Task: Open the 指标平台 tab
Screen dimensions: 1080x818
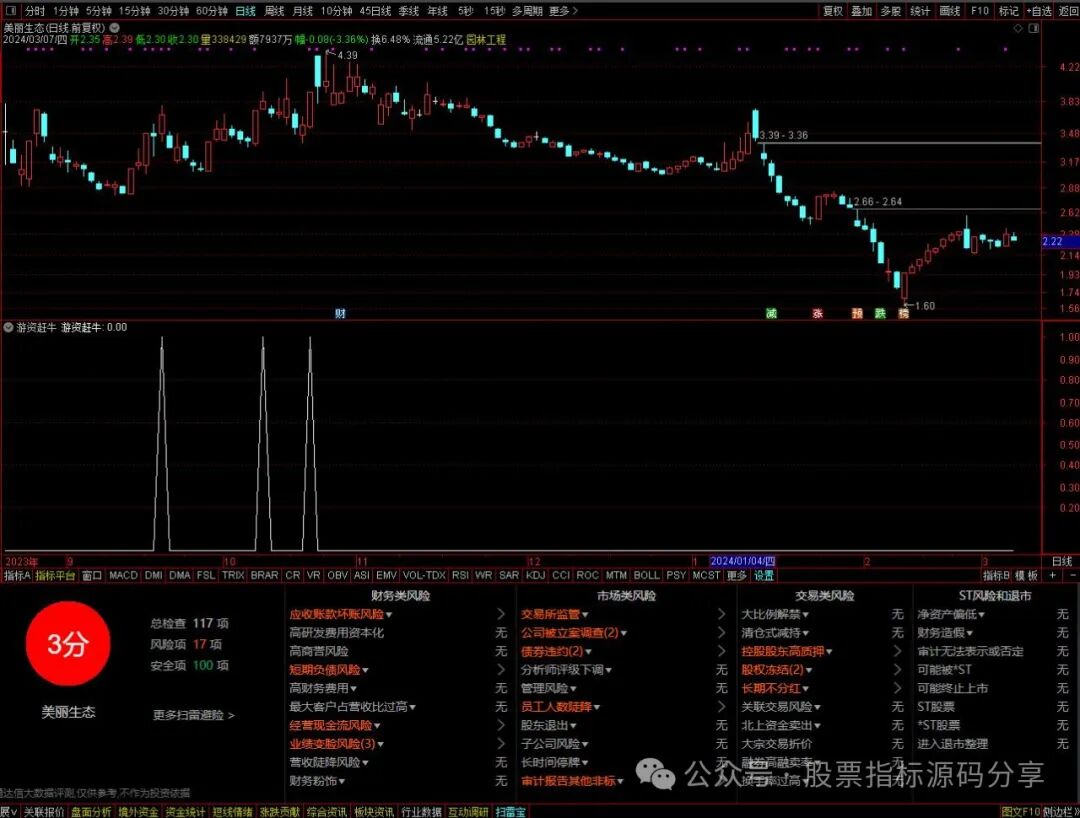Action: coord(55,575)
